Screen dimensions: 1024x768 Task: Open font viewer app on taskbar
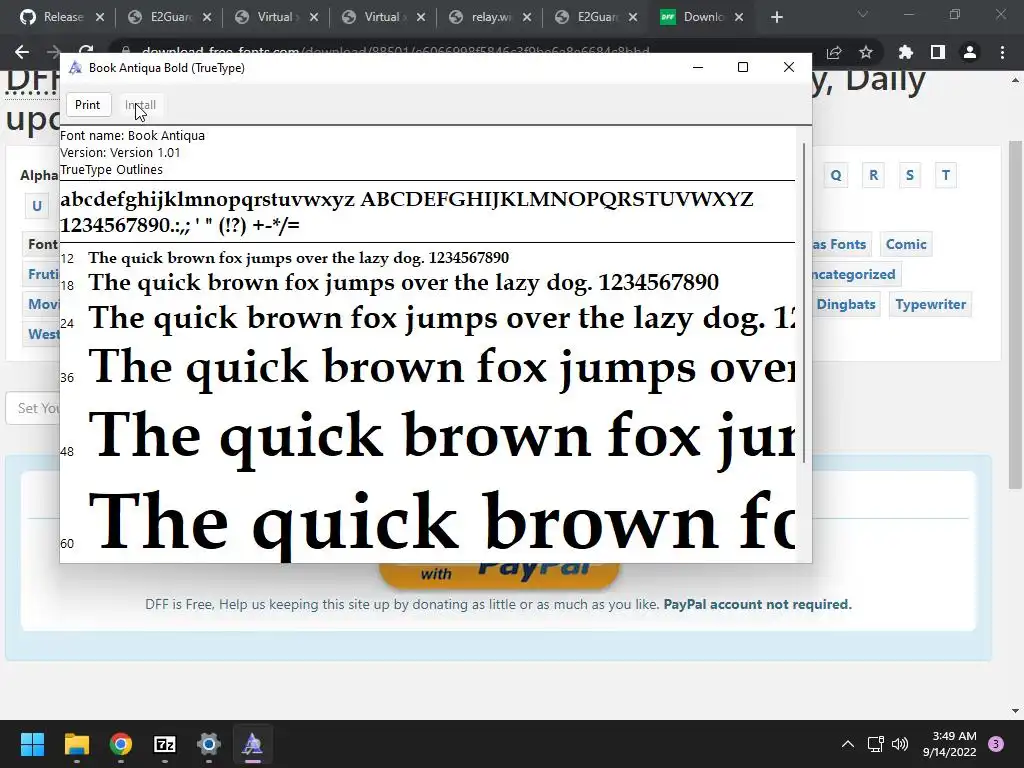tap(253, 744)
